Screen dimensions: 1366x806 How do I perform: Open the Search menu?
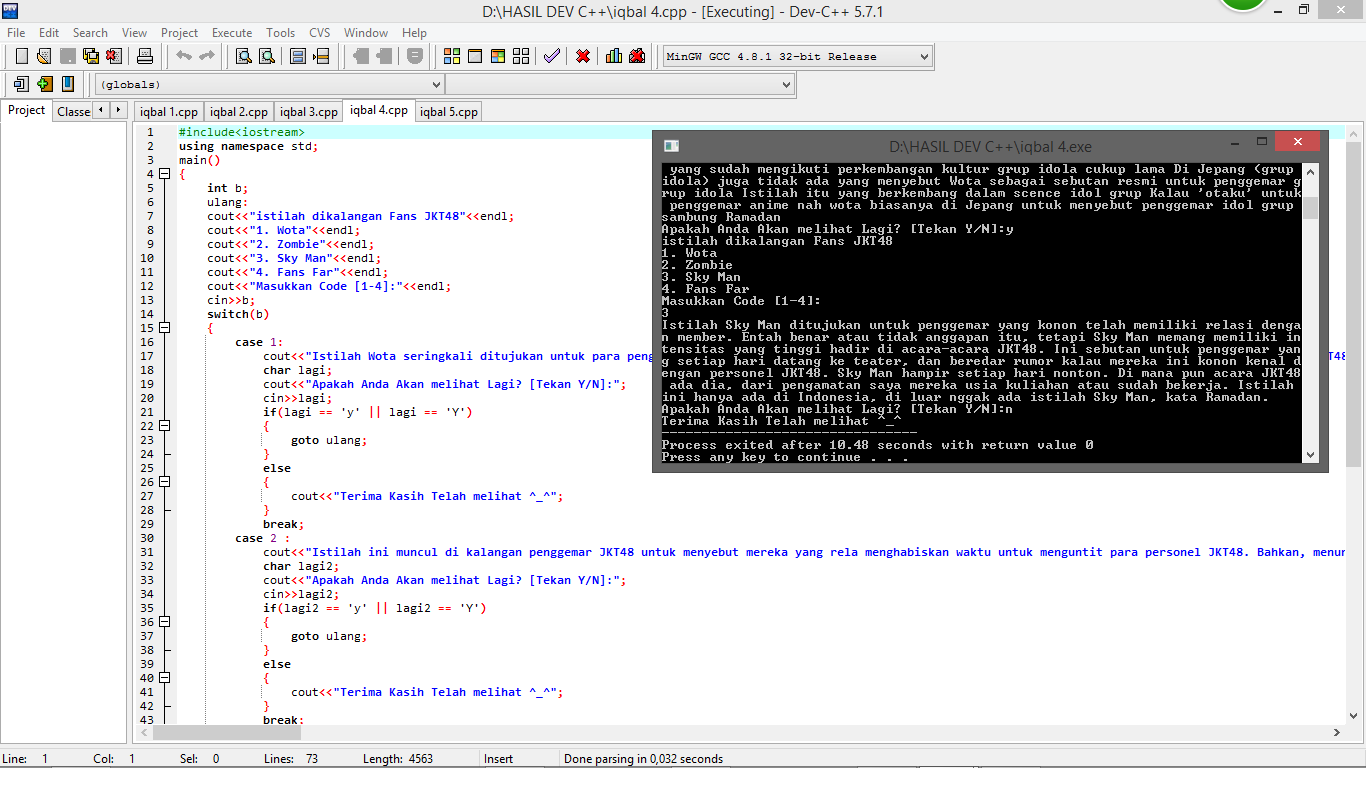(x=90, y=33)
